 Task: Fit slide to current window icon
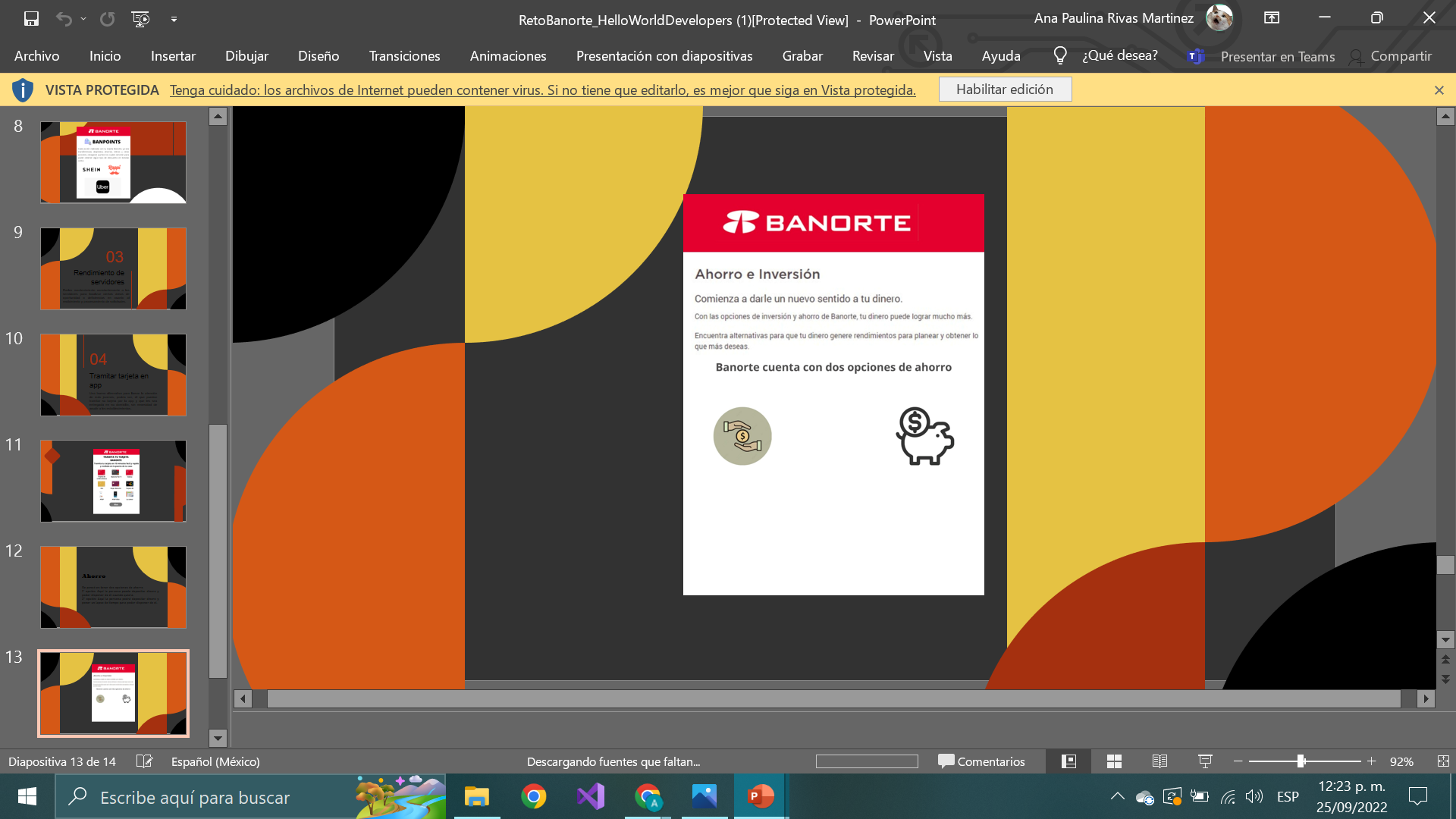tap(1442, 761)
